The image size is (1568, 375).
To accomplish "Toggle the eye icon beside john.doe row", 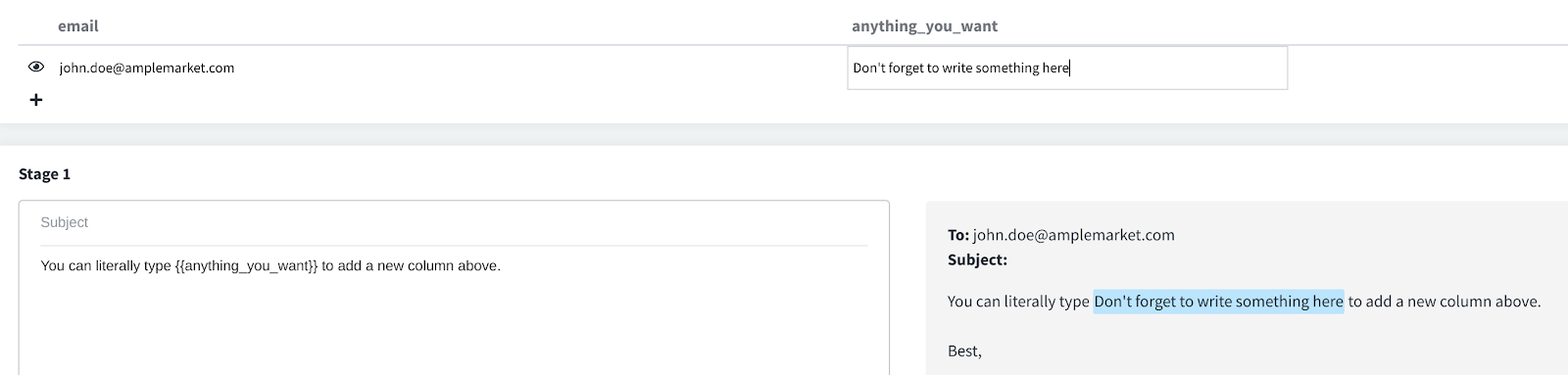I will 36,68.
